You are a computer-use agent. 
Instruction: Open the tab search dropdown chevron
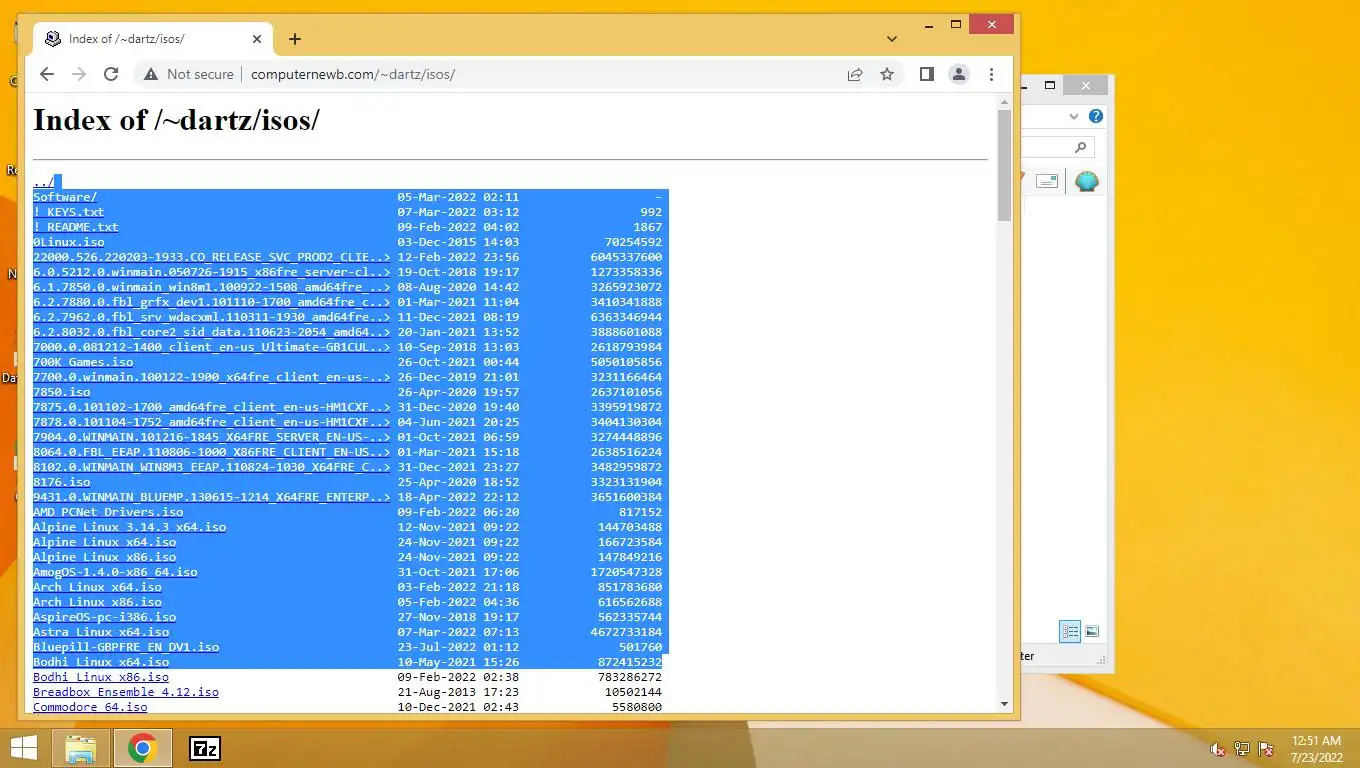[892, 39]
